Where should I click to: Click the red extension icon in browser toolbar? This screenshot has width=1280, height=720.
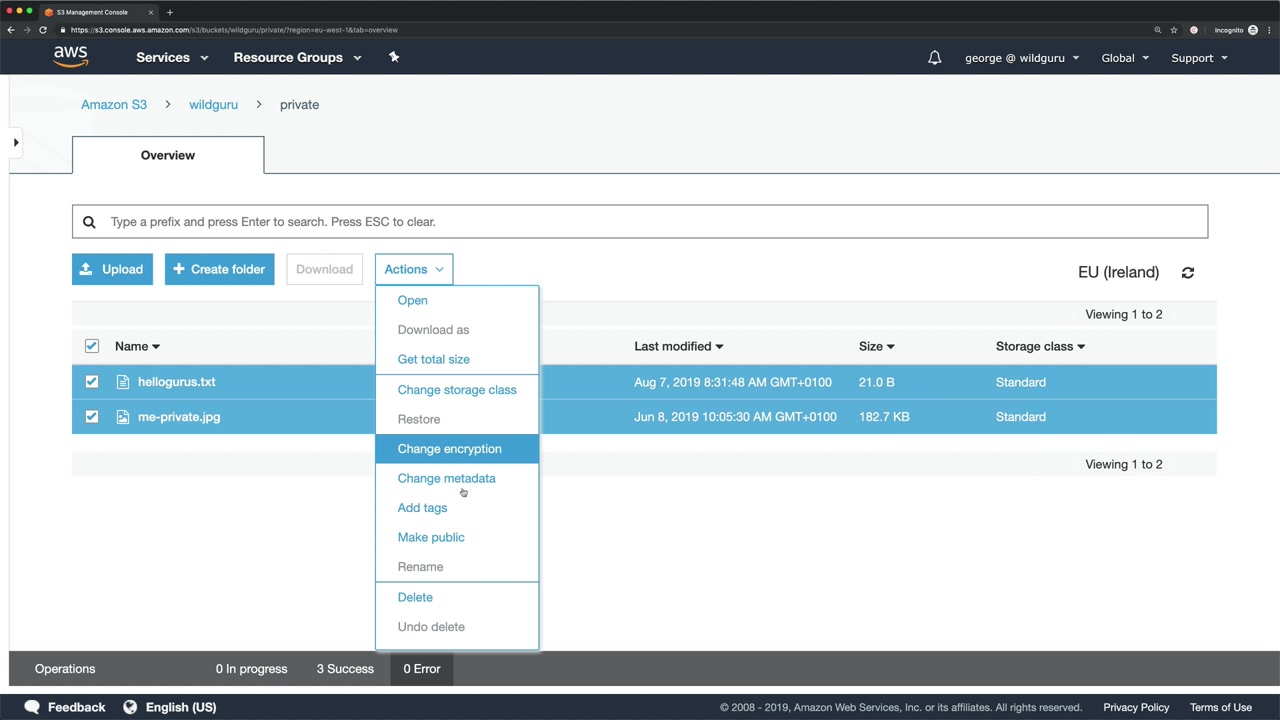pos(1193,30)
